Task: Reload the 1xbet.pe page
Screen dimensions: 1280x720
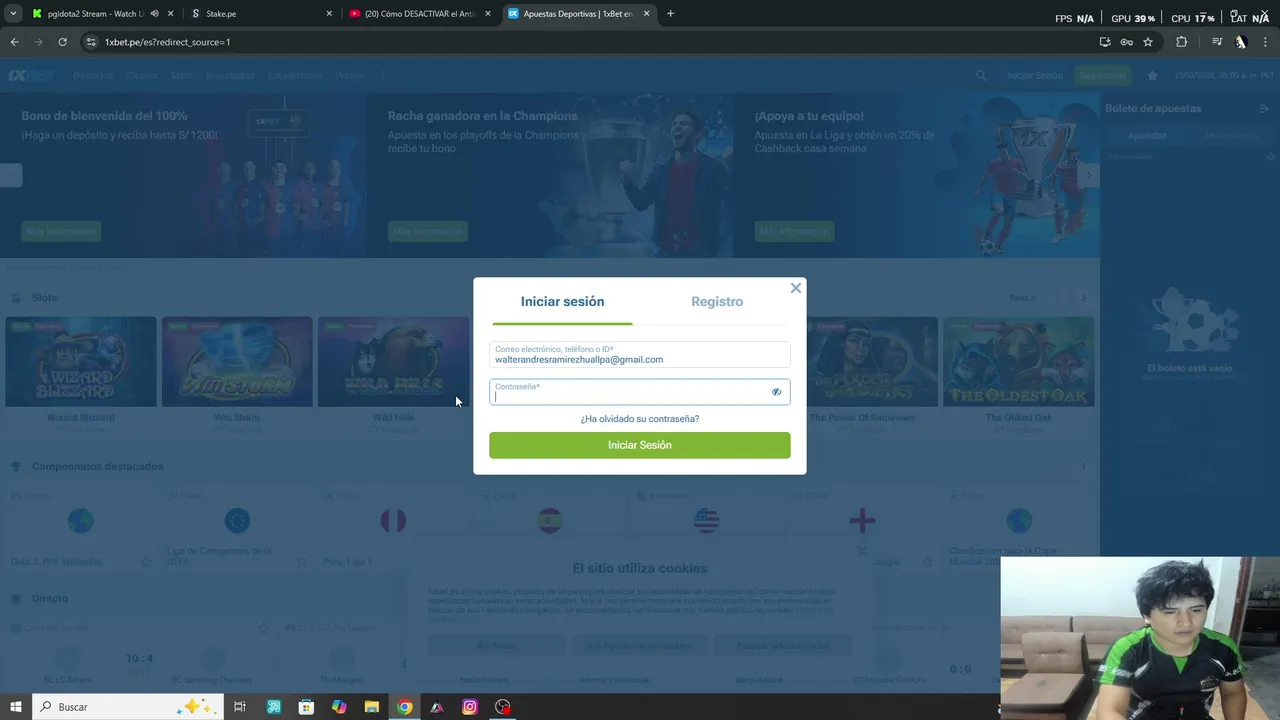Action: pyautogui.click(x=62, y=42)
